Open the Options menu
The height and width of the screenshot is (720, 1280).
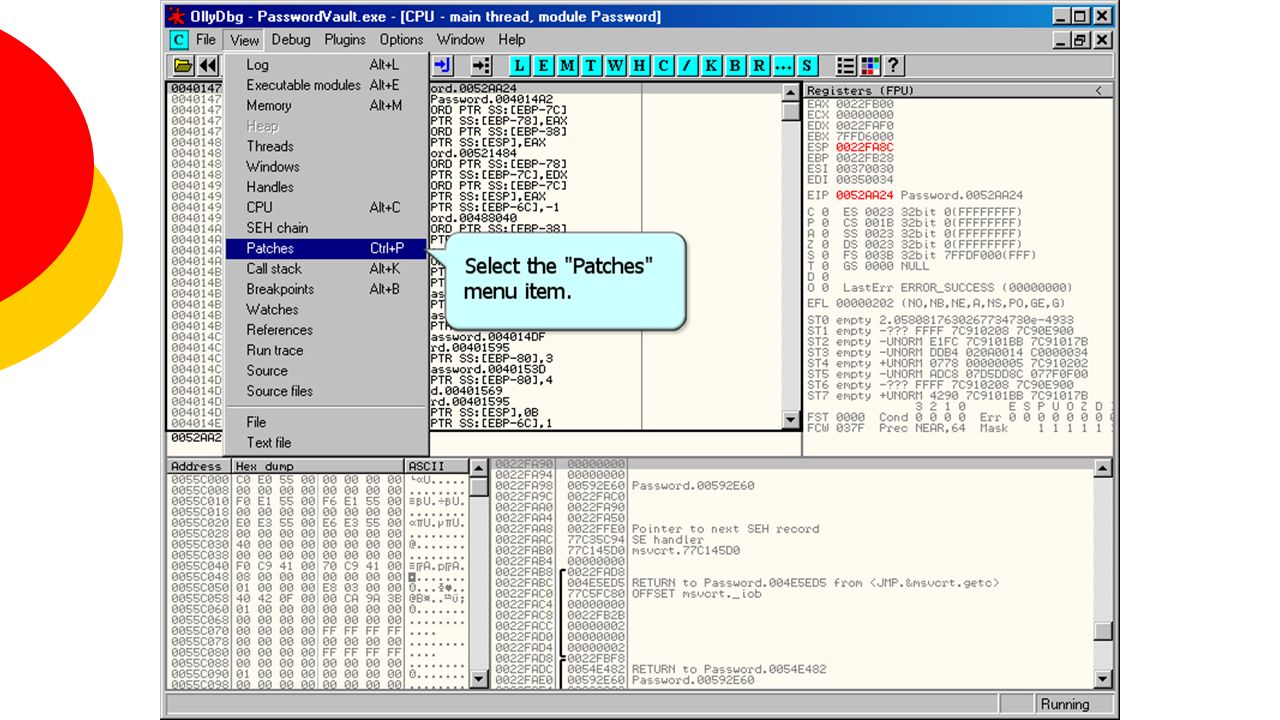(401, 40)
